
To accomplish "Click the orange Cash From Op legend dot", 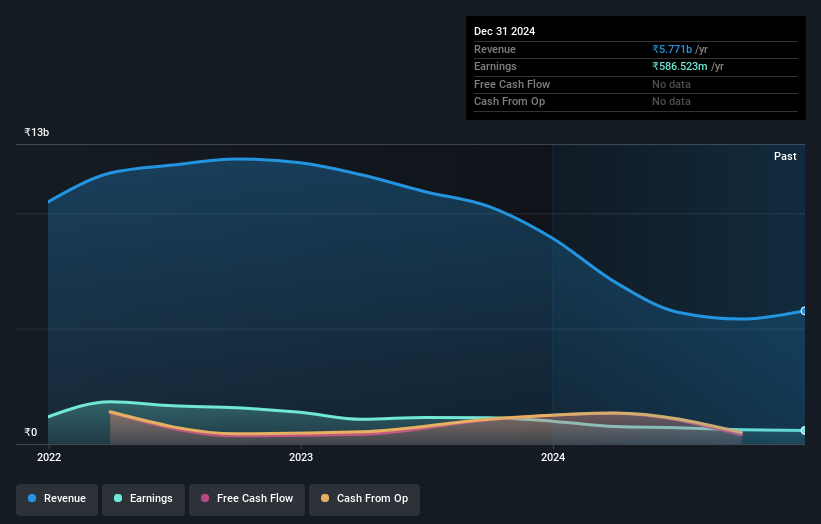I will 325,498.
